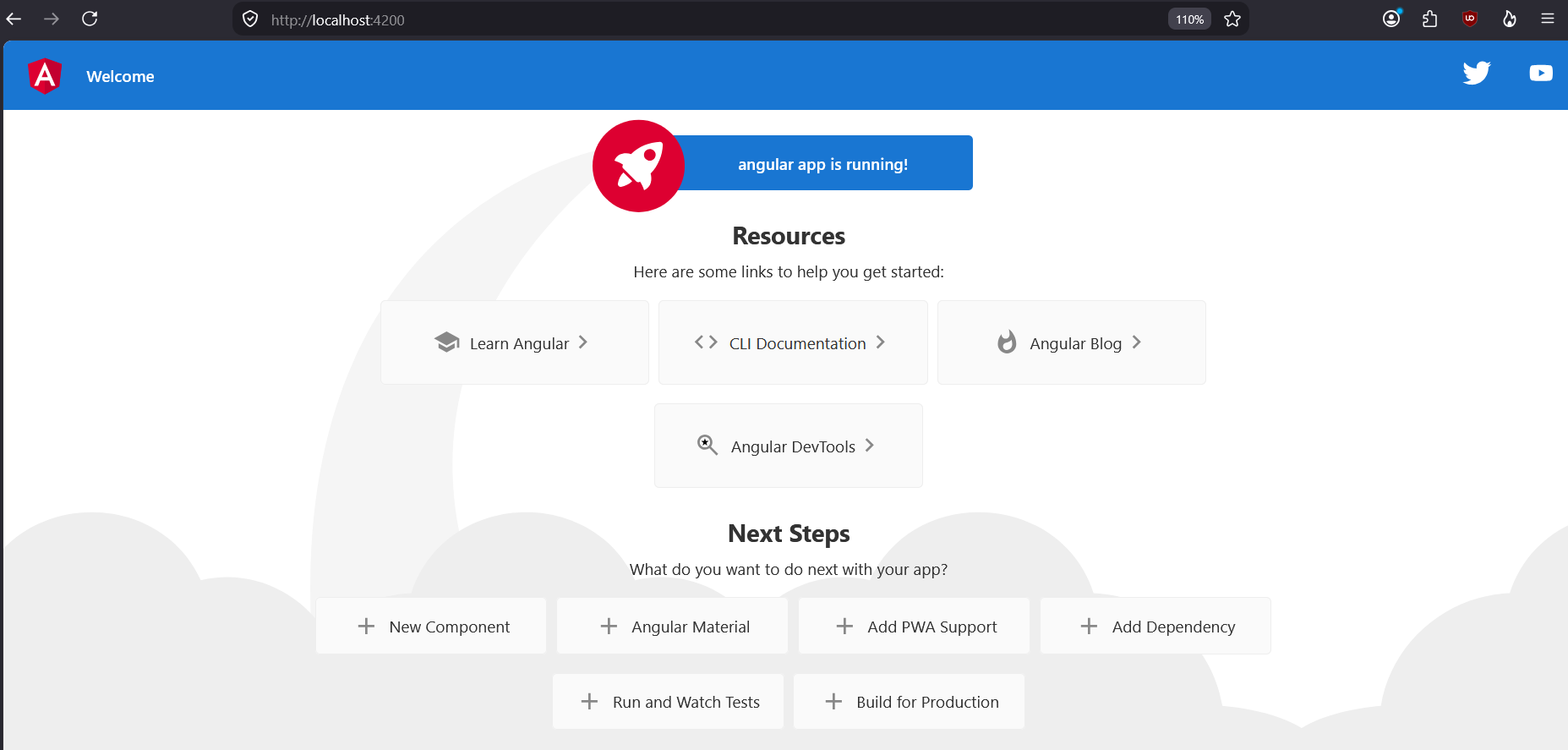The width and height of the screenshot is (1568, 750).
Task: Click the 'angular app is running!' banner
Action: tap(822, 163)
